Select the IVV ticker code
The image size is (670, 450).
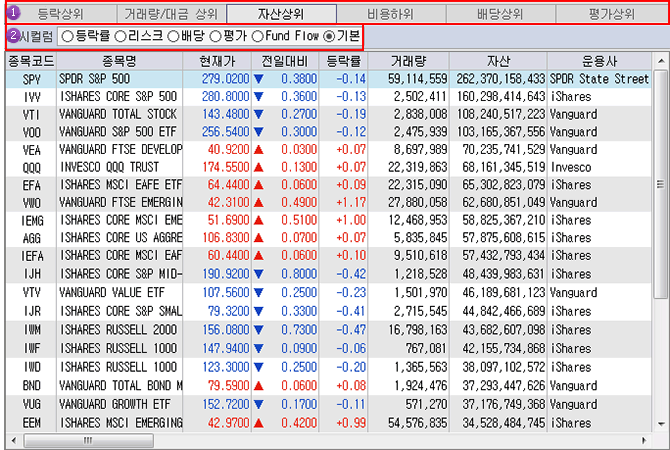[32, 97]
